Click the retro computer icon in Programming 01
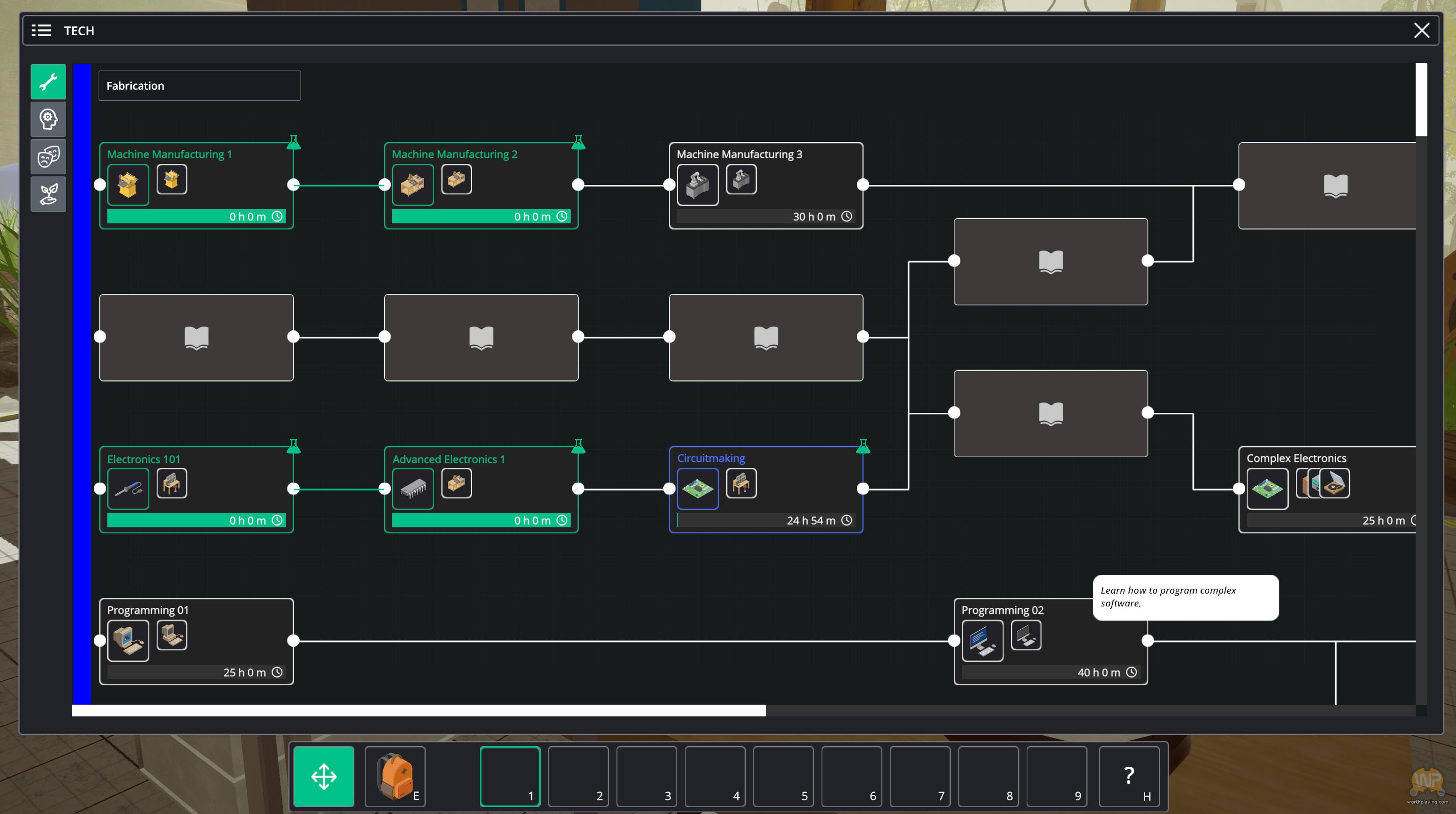Screen dimensions: 1456x814 pos(128,640)
